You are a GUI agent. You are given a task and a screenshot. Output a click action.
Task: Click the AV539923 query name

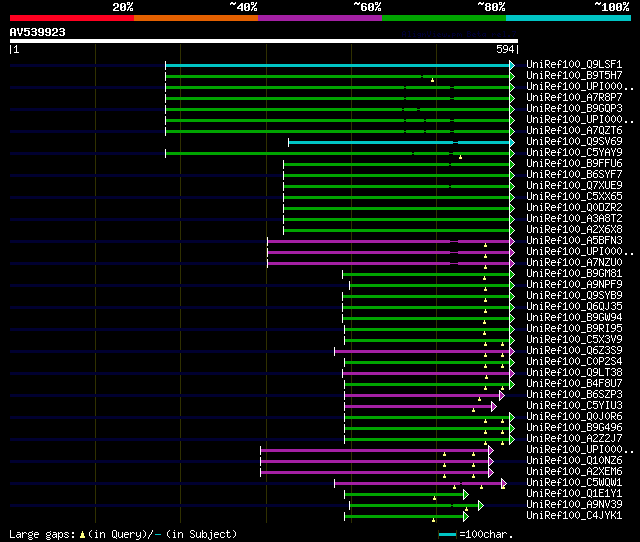[38, 32]
